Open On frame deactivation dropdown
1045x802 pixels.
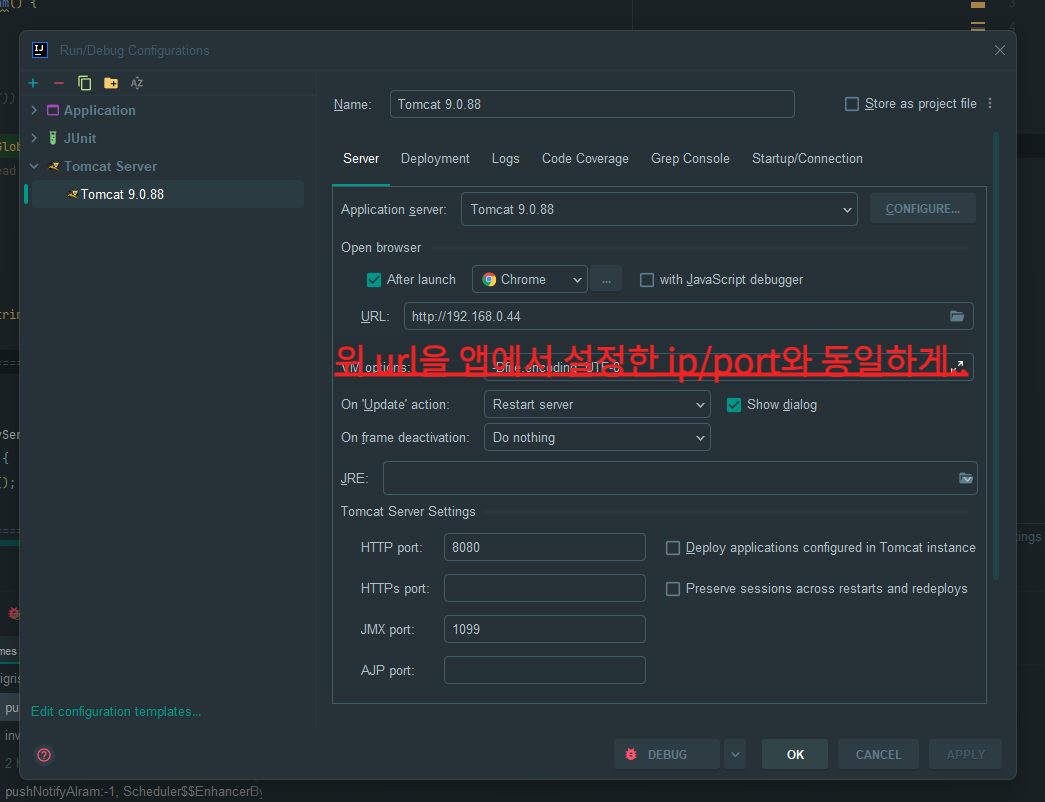(597, 437)
